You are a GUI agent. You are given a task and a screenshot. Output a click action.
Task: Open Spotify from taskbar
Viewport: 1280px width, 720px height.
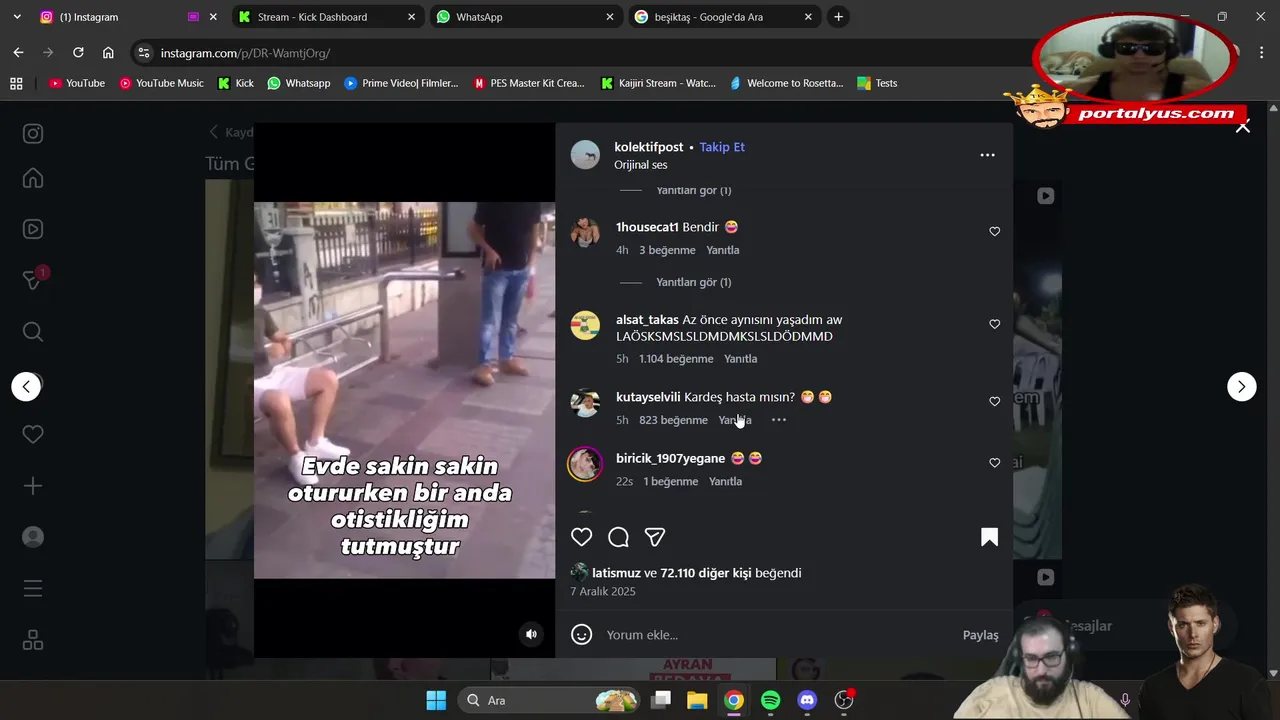pos(770,700)
